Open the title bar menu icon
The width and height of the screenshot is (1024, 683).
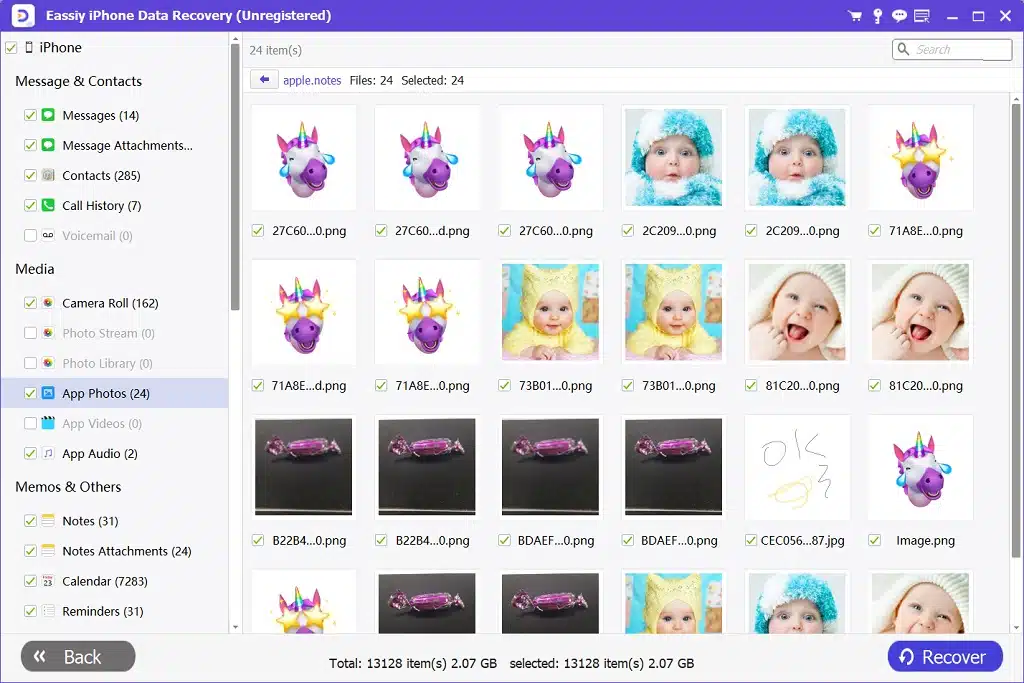click(921, 16)
